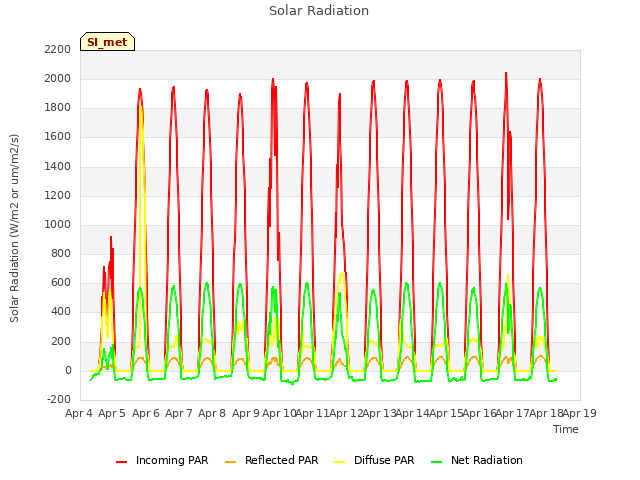
Task: Select the Incoming PAR legend label
Action: coord(172,460)
